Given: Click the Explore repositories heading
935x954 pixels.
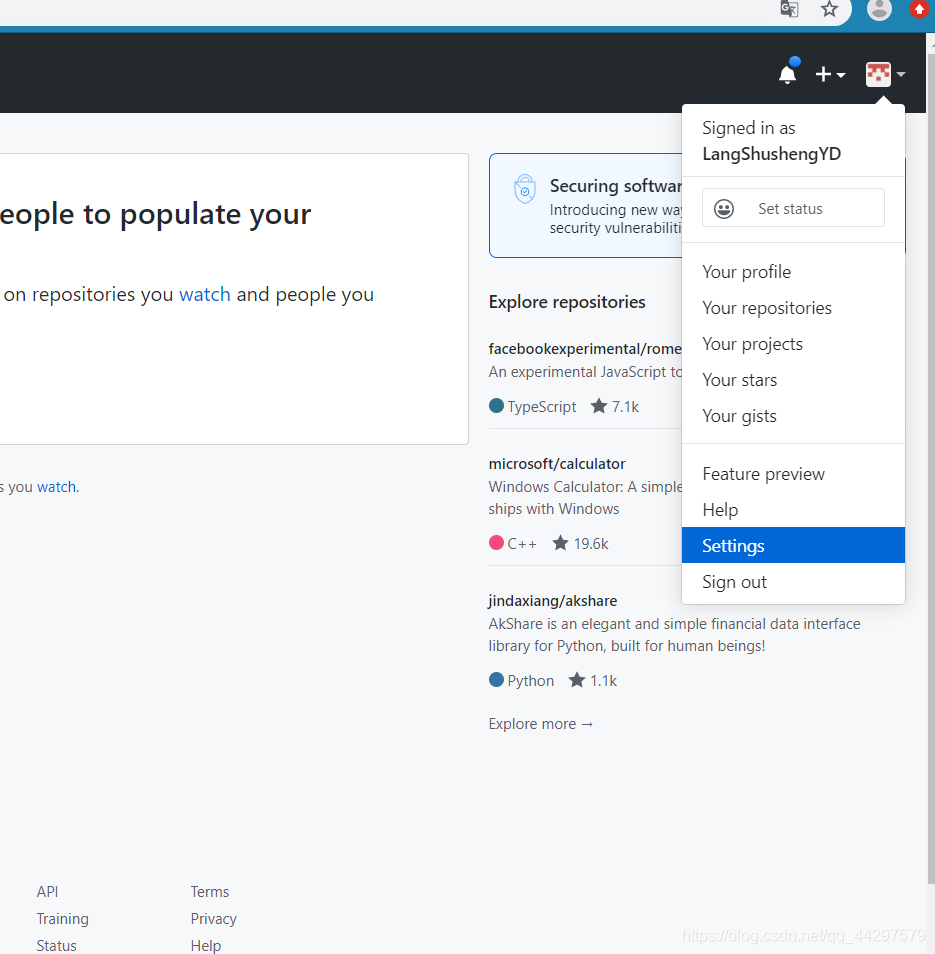Looking at the screenshot, I should click(567, 302).
